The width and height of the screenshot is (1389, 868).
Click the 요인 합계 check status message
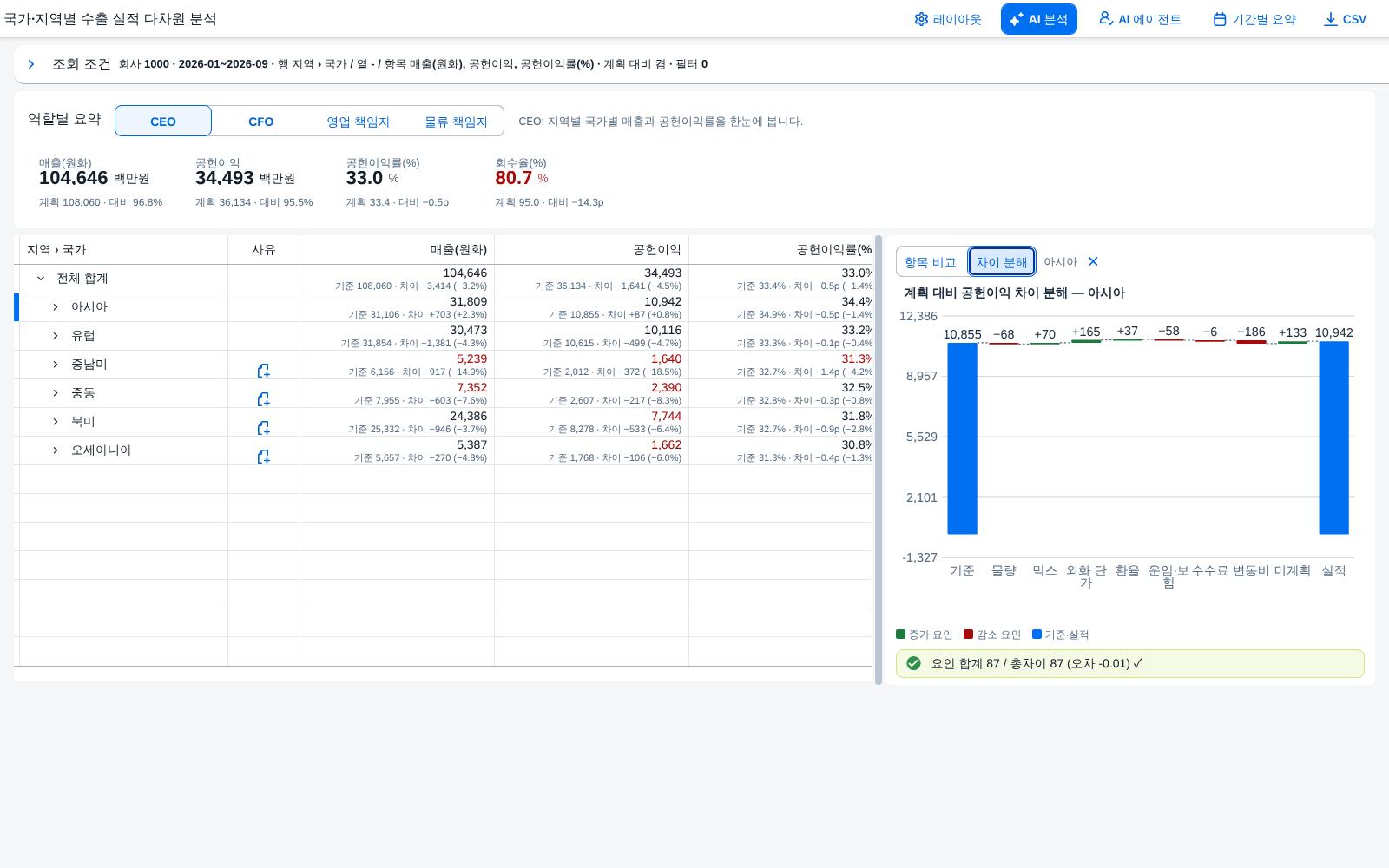point(1129,663)
